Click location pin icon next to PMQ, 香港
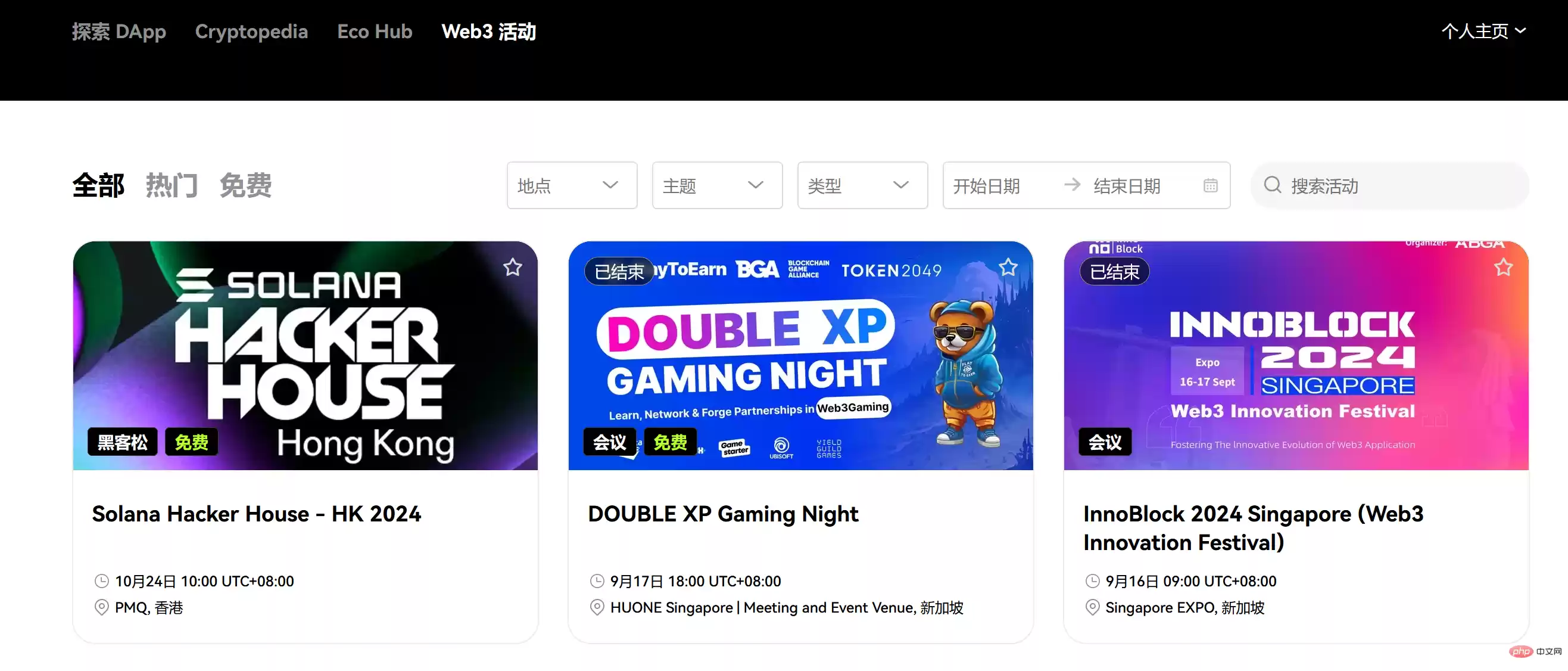 (x=102, y=608)
